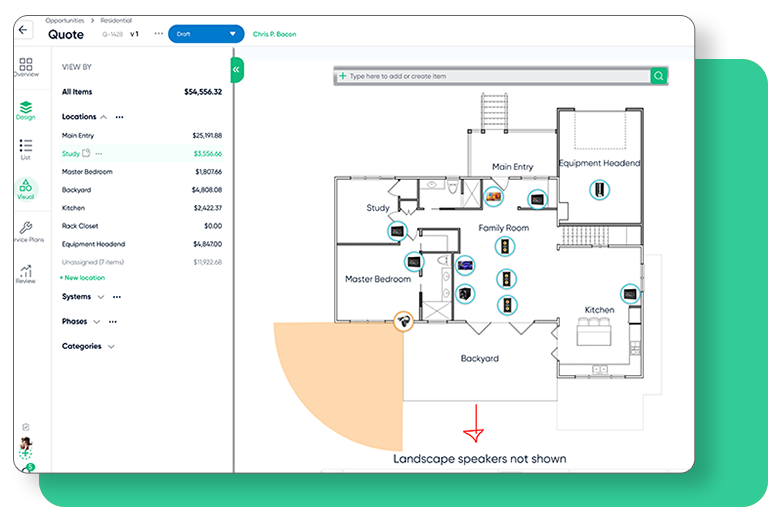Select the panel icon right of Main Entry door
This screenshot has height=526, width=780.
[x=537, y=200]
